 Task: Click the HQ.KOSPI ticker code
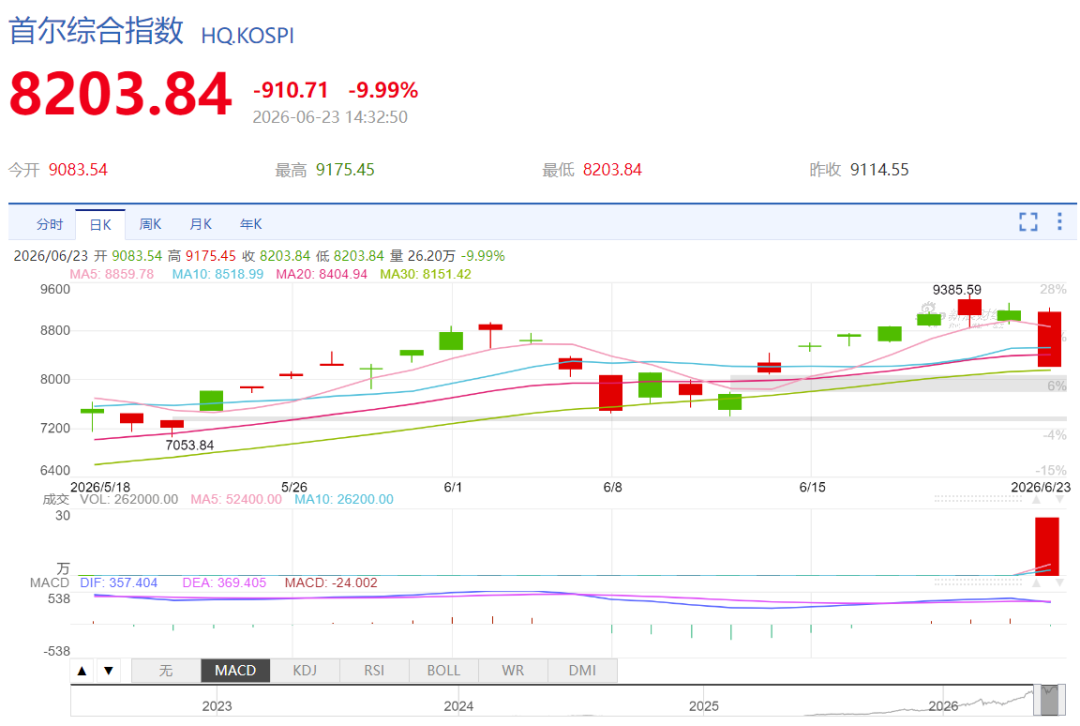pos(248,36)
